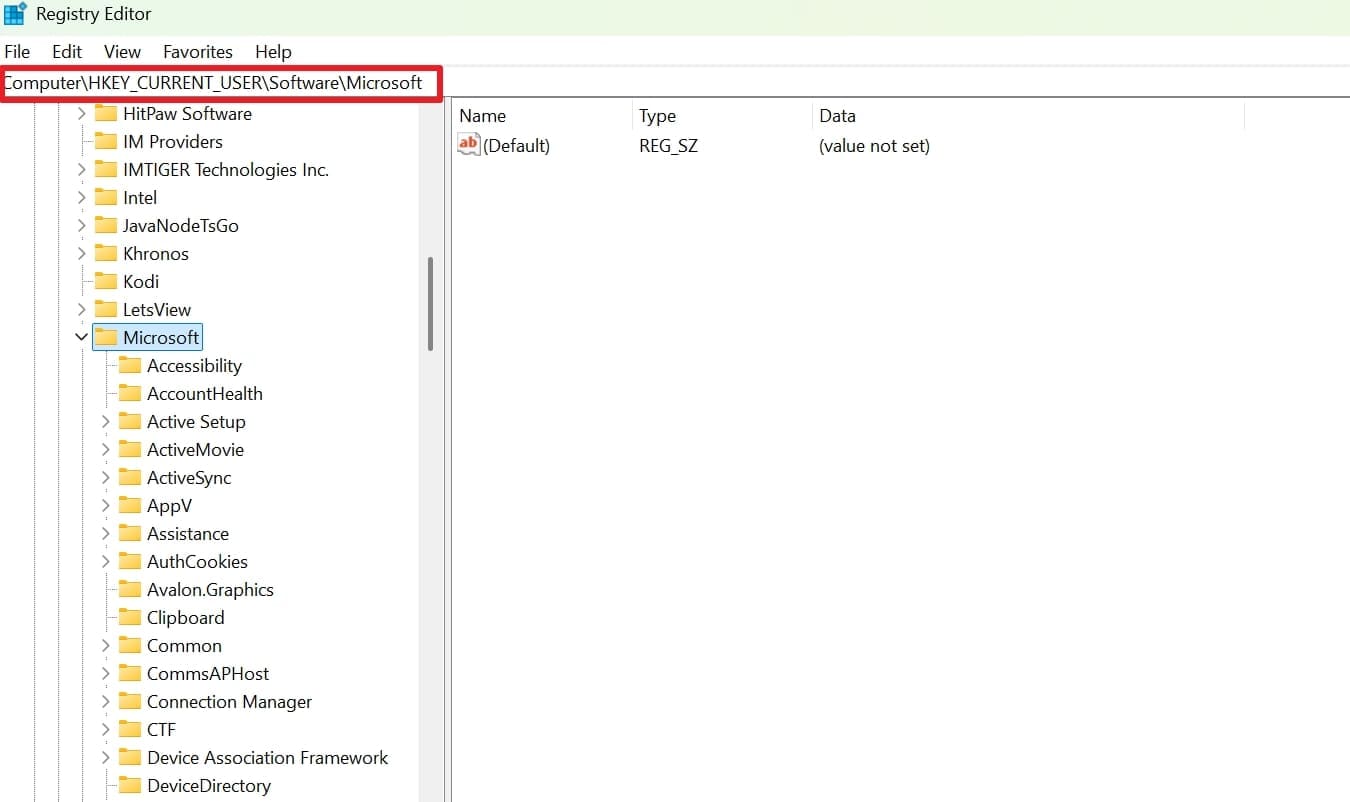Screen dimensions: 1350x802
Task: Expand the IMTIGER Technologies Inc. key
Action: [x=82, y=169]
